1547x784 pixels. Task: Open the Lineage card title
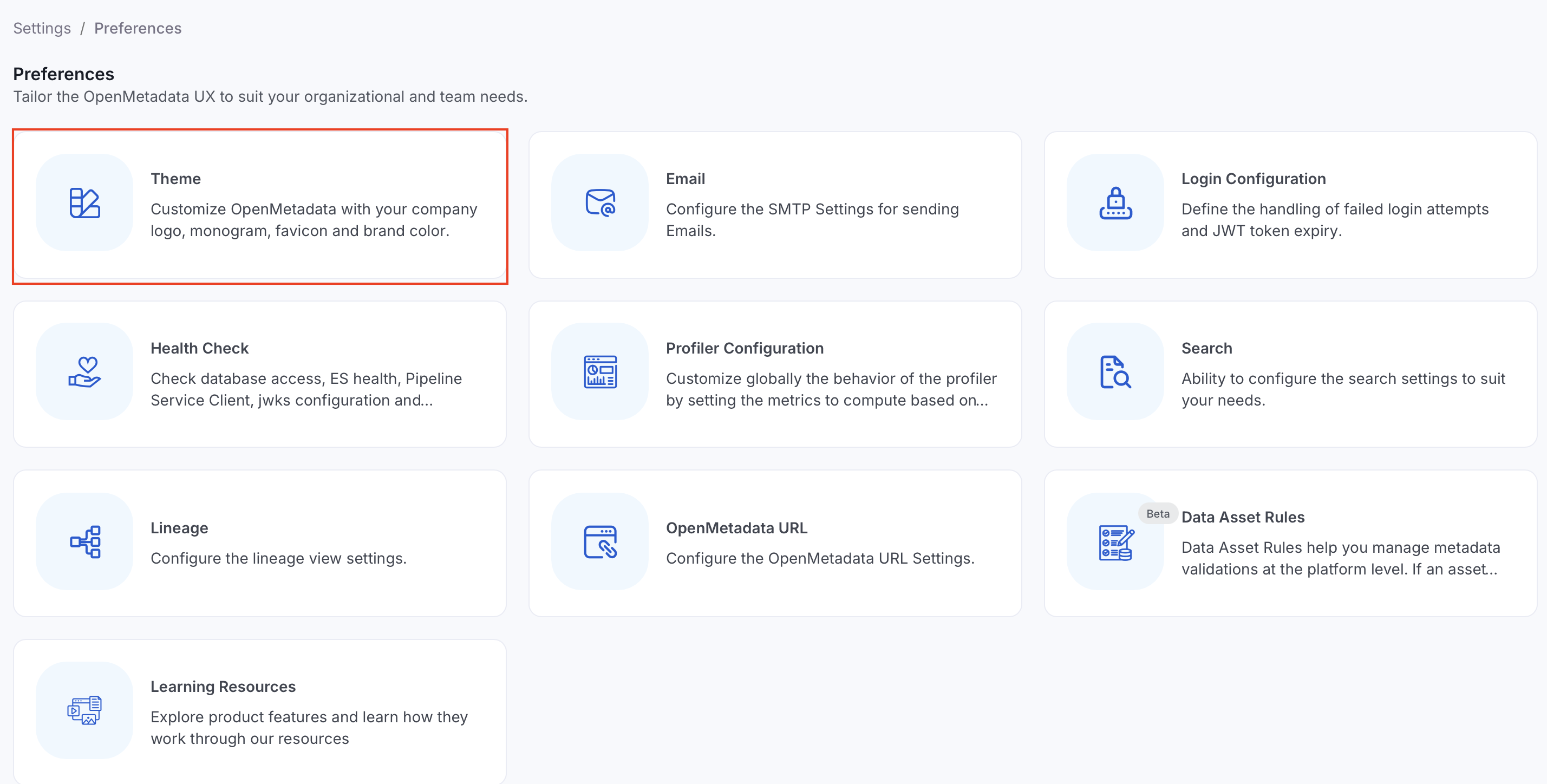click(x=179, y=528)
